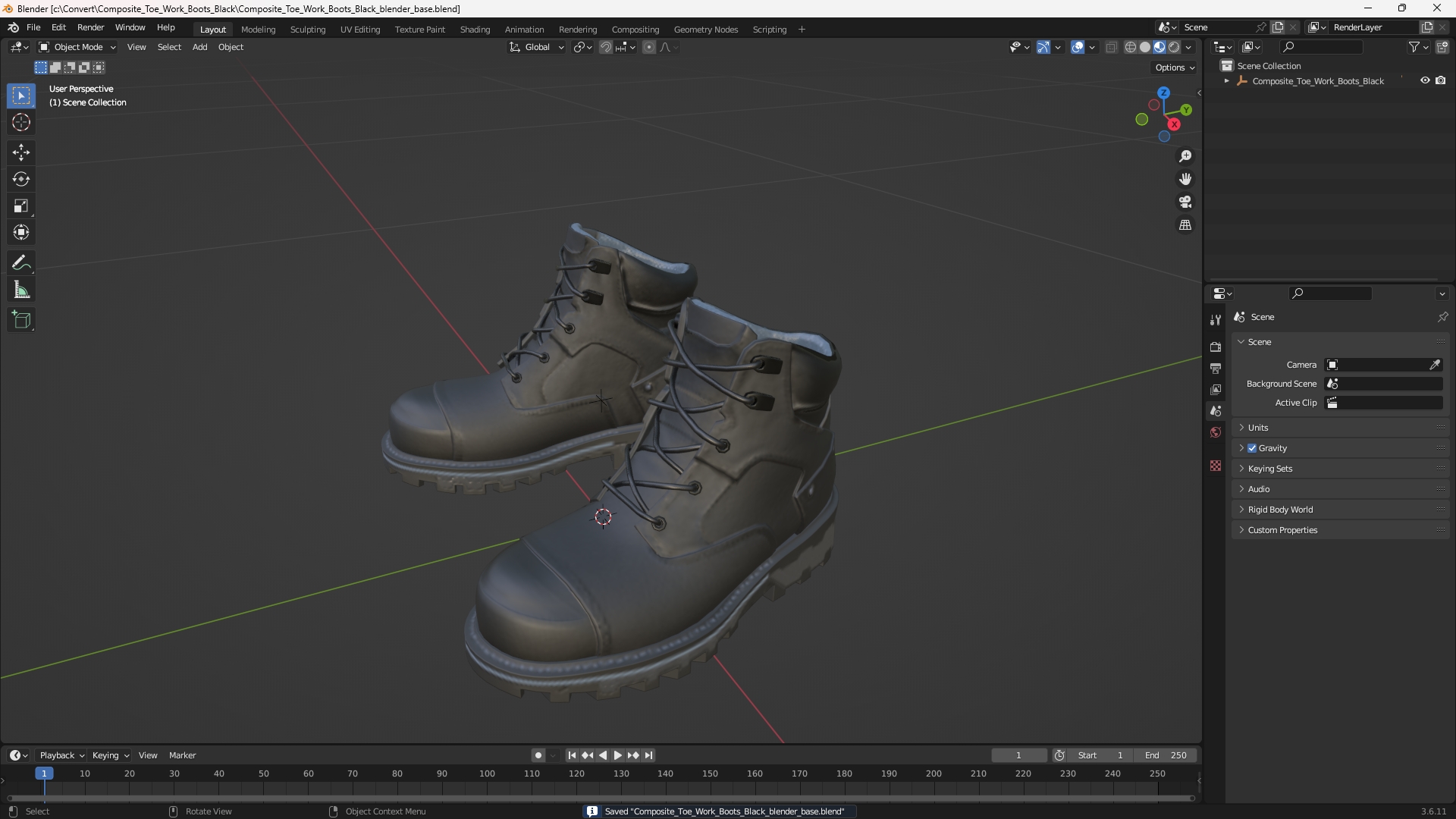Pin the Scene properties panel

(x=1442, y=317)
